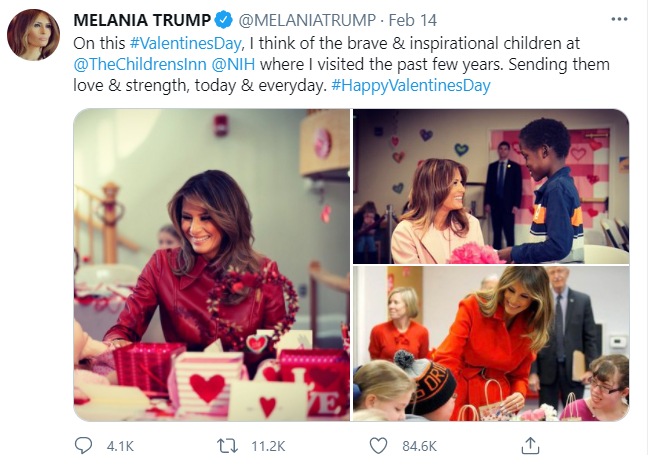Screen dimensions: 661x455
Task: Click the 84.6K likes count
Action: [x=416, y=441]
